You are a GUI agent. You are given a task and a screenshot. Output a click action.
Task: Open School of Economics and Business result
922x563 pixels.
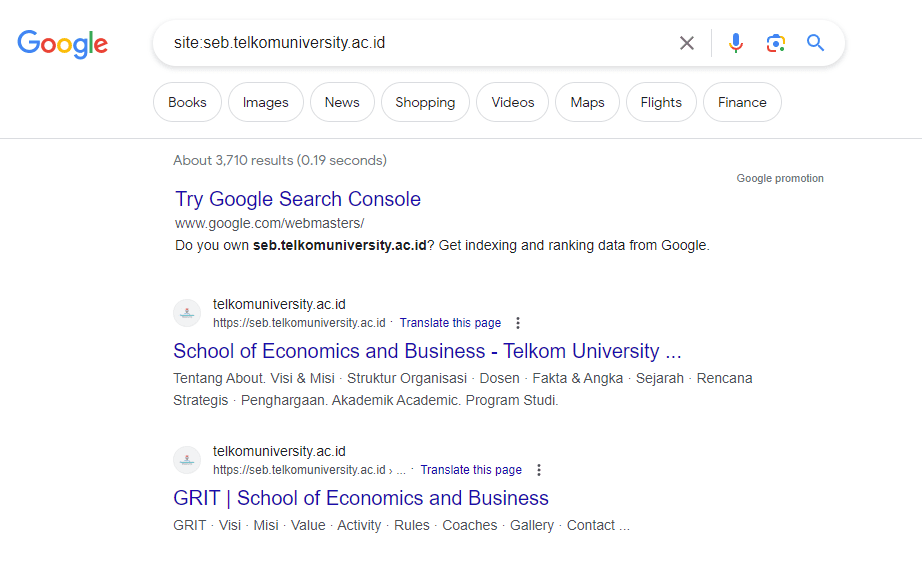pyautogui.click(x=427, y=351)
